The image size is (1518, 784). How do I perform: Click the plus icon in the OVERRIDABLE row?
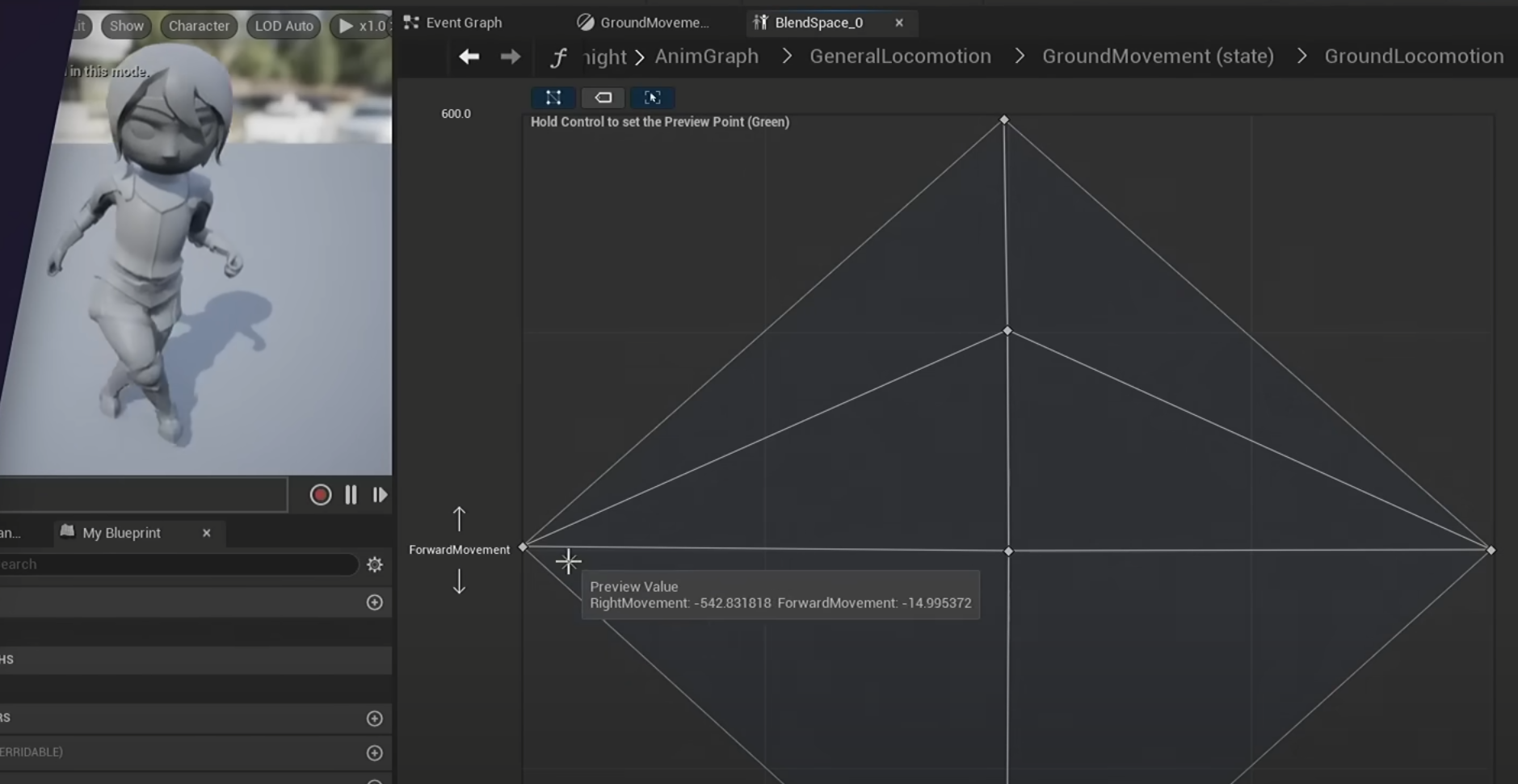tap(374, 753)
